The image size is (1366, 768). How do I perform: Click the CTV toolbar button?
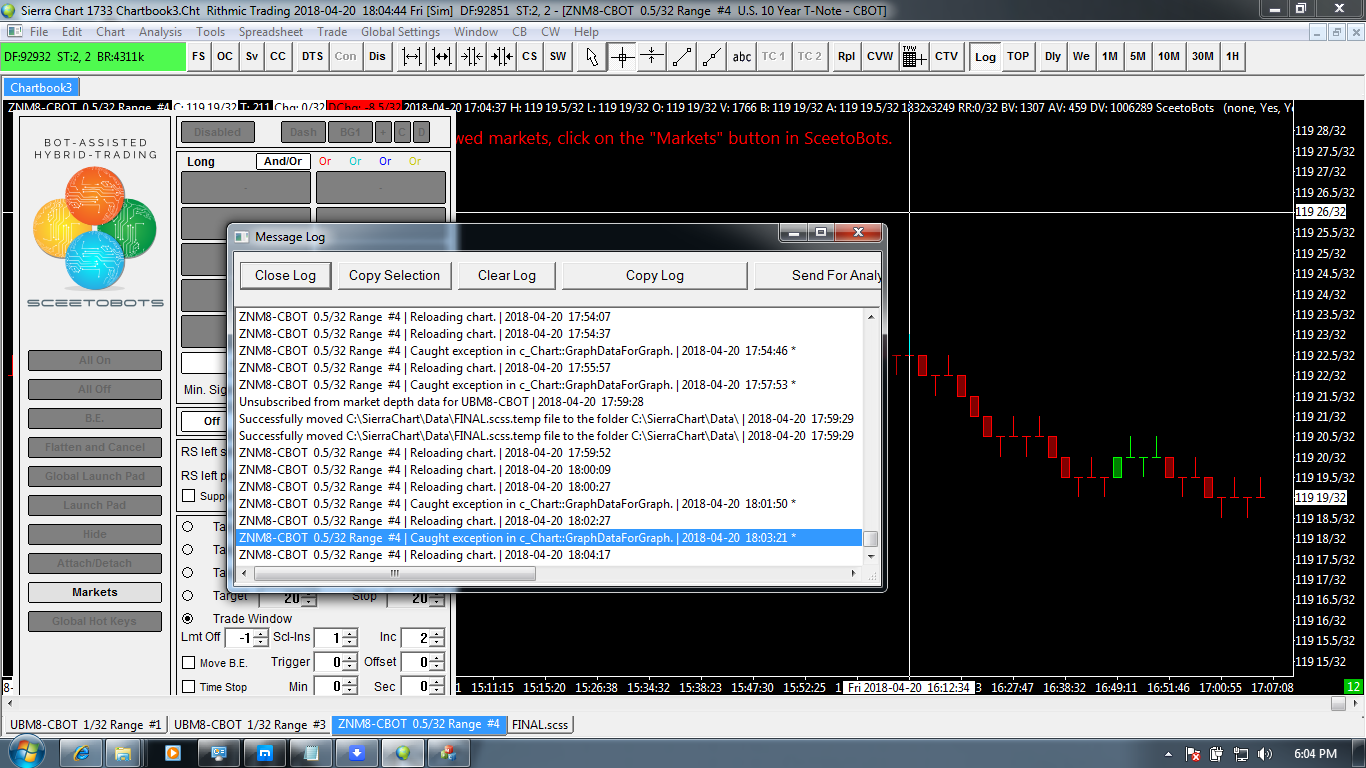pos(946,57)
